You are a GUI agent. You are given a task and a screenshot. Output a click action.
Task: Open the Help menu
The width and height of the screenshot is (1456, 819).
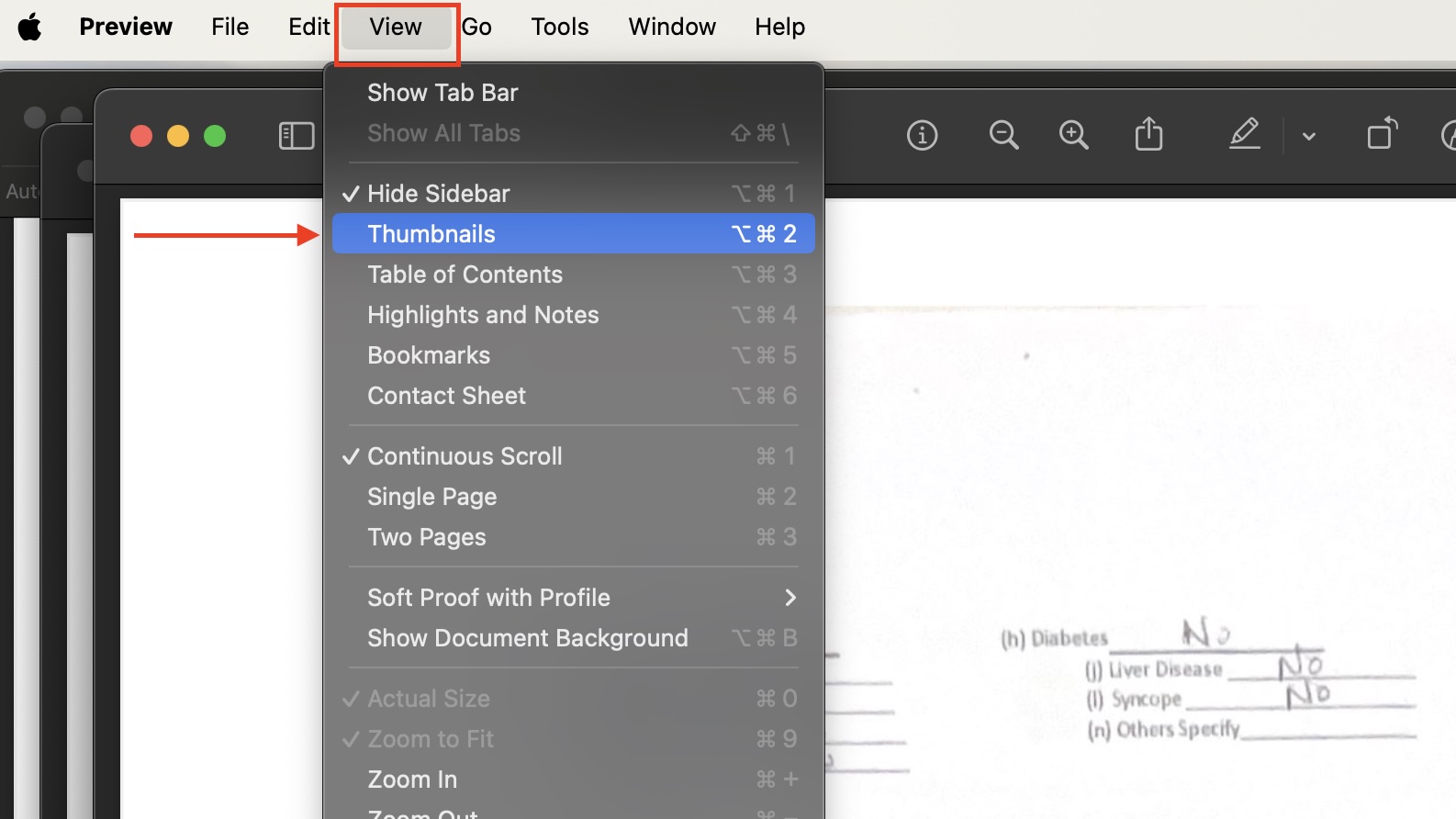click(x=779, y=27)
